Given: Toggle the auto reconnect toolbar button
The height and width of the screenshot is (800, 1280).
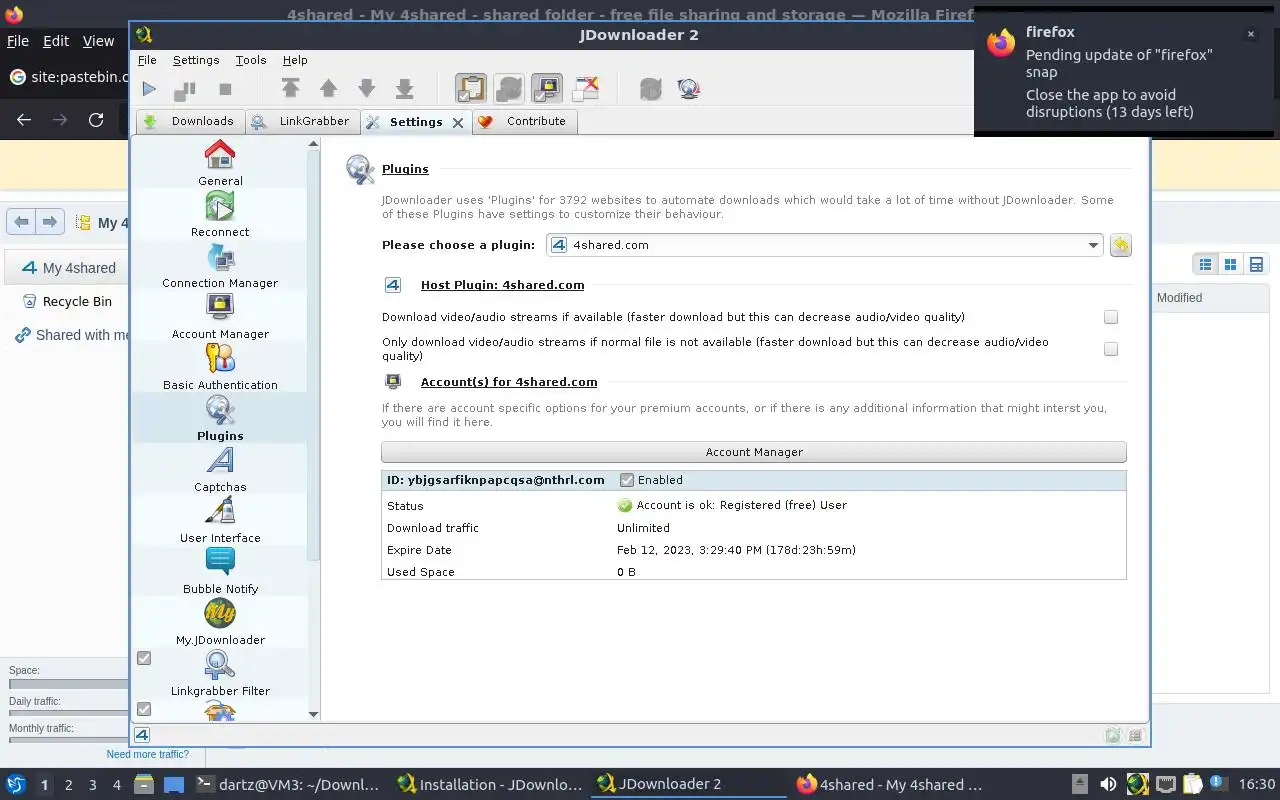Looking at the screenshot, I should coord(509,88).
